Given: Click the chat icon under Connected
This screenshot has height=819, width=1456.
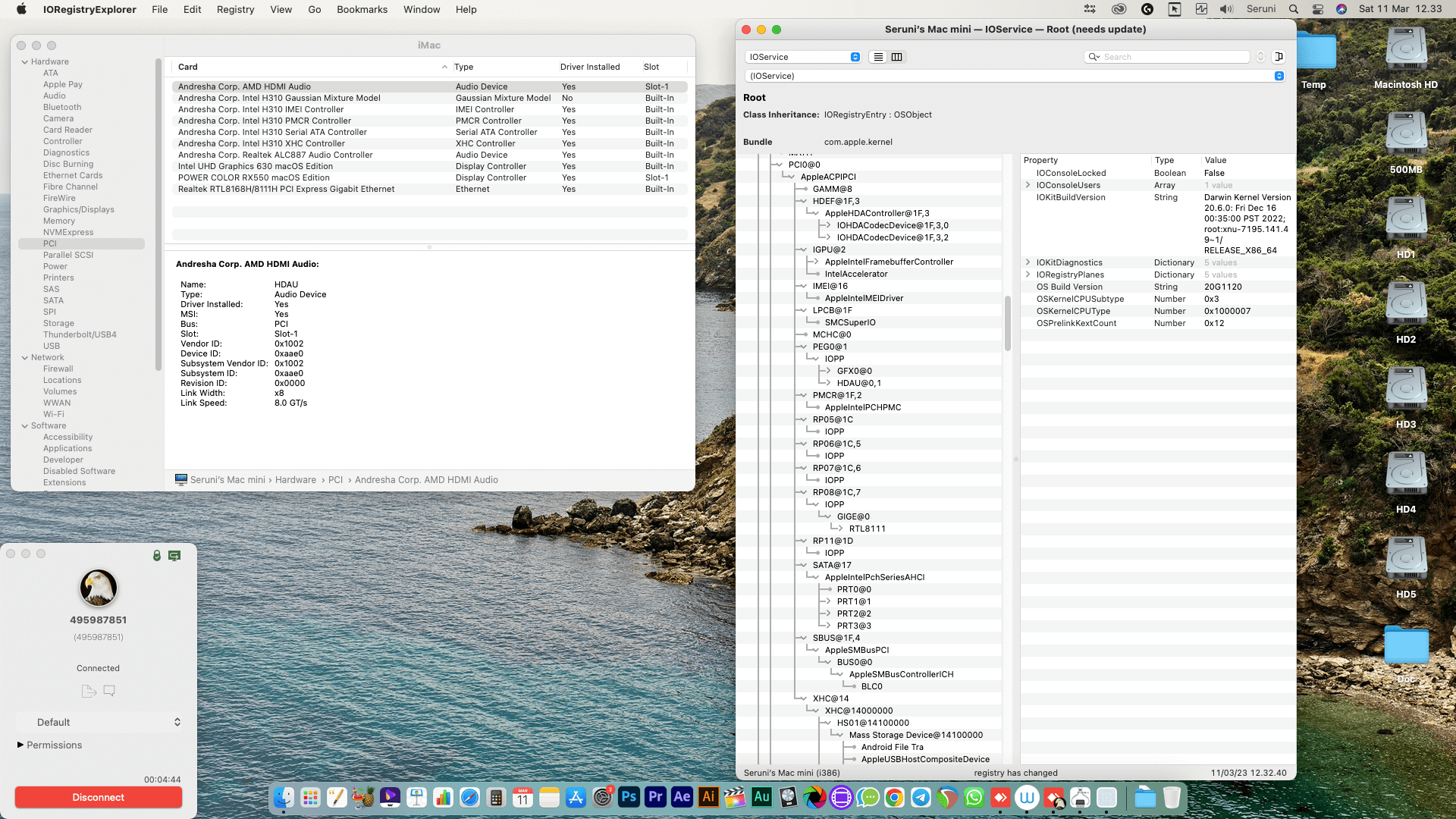Looking at the screenshot, I should pyautogui.click(x=109, y=691).
